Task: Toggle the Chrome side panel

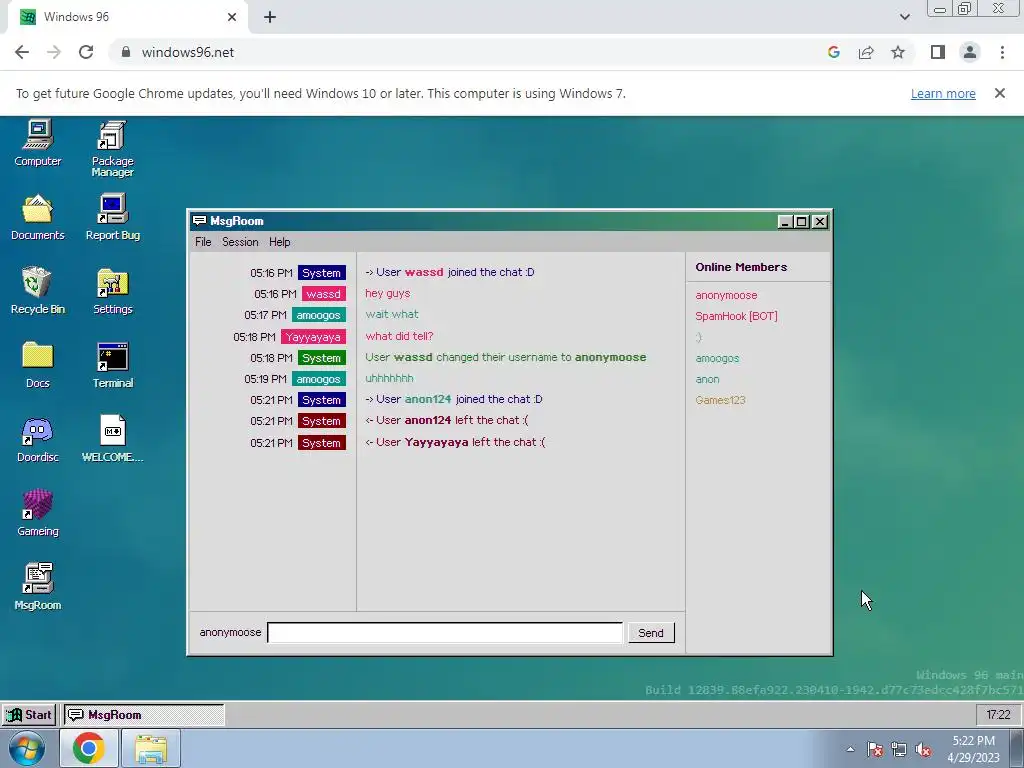Action: (938, 52)
